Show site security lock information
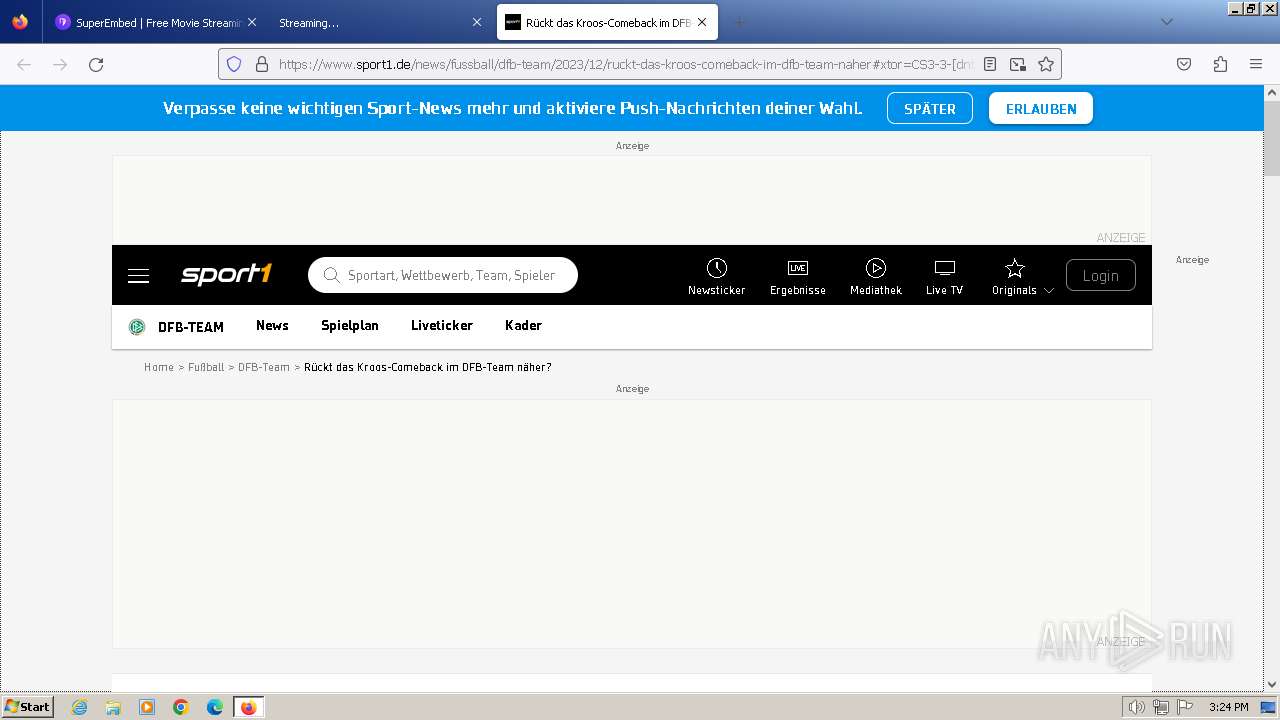Viewport: 1280px width, 720px height. [262, 64]
